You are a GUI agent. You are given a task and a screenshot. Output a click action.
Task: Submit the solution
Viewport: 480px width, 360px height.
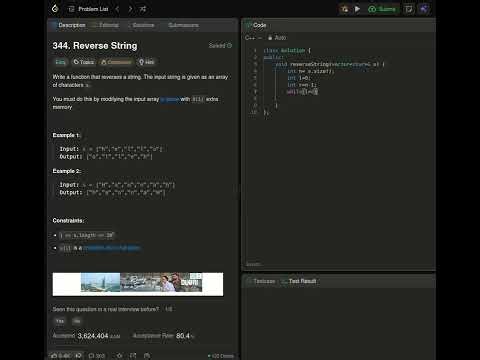382,9
